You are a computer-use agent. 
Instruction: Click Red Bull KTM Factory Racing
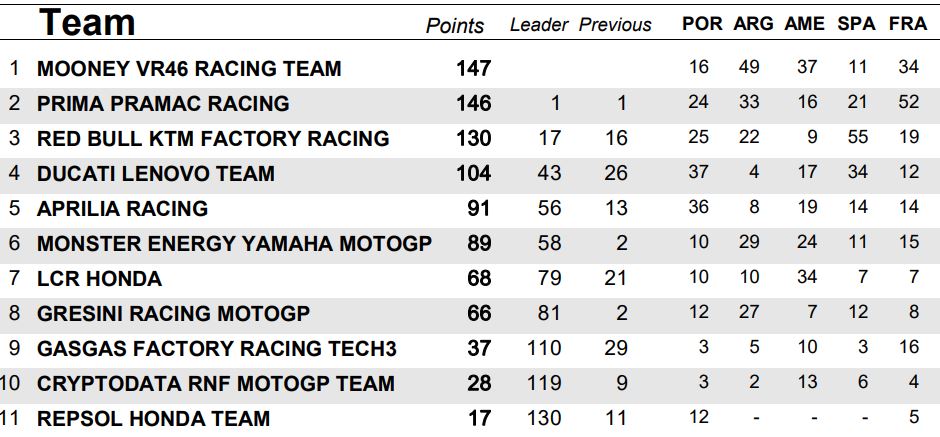tap(213, 139)
